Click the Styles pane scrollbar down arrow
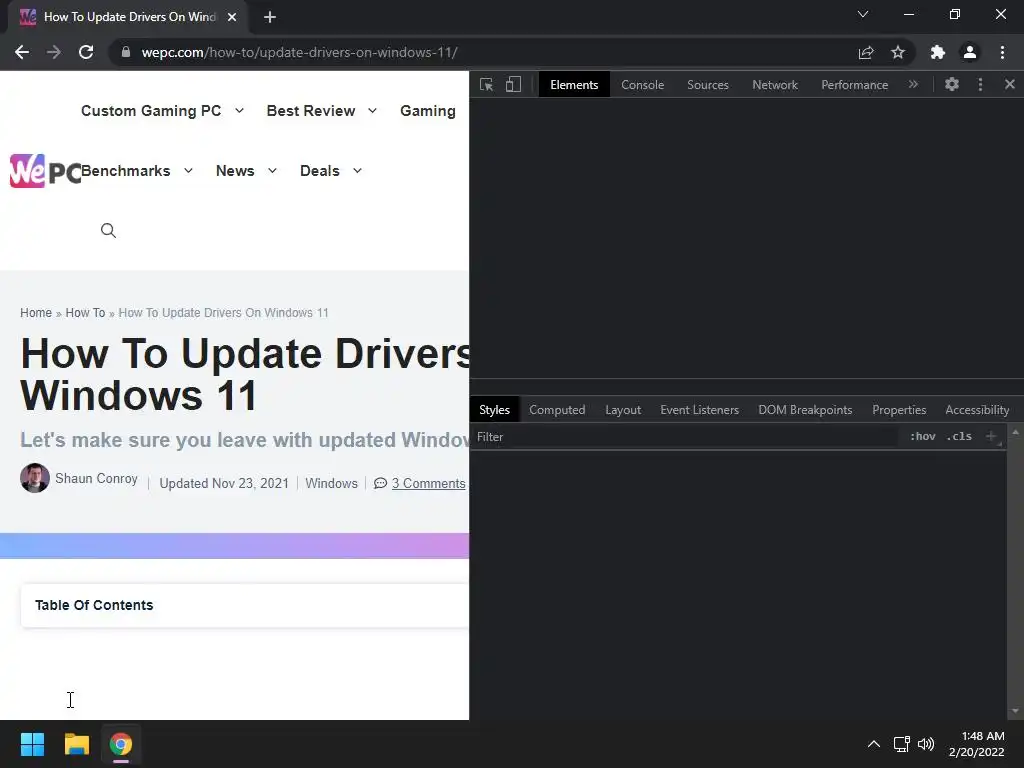Image resolution: width=1024 pixels, height=768 pixels. coord(1015,711)
